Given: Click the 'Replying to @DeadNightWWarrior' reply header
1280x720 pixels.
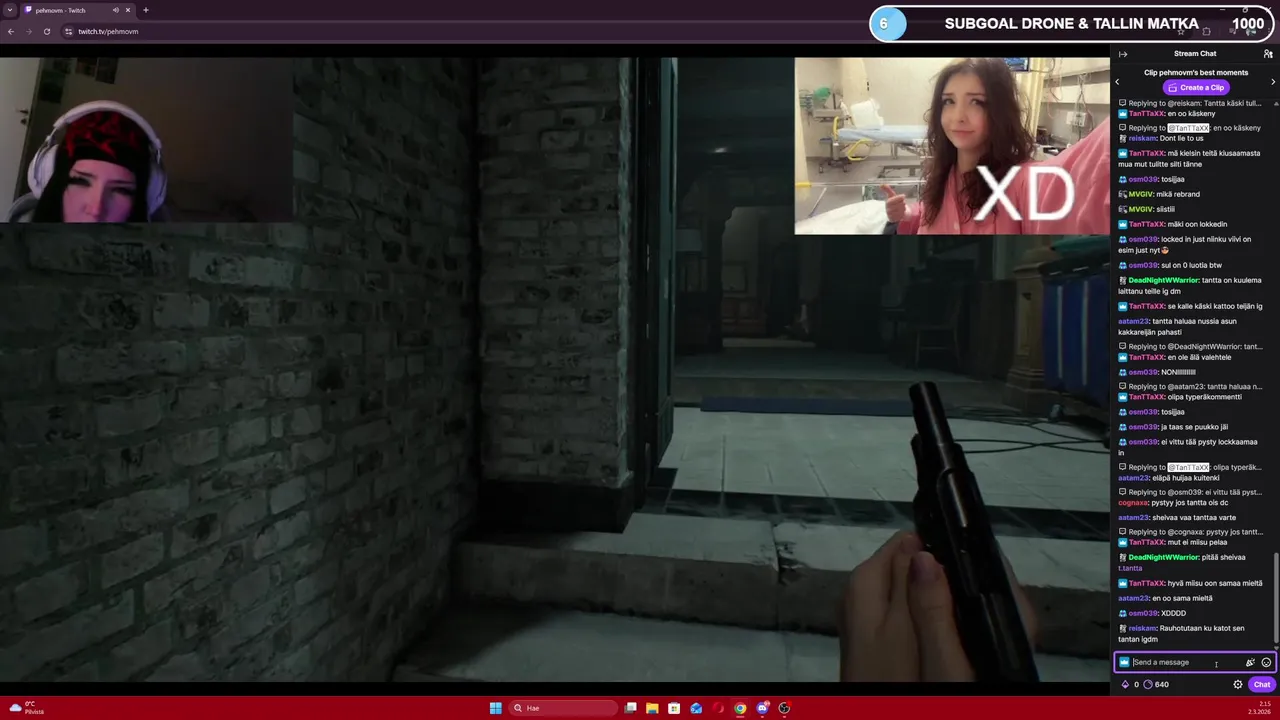Looking at the screenshot, I should pos(1190,347).
